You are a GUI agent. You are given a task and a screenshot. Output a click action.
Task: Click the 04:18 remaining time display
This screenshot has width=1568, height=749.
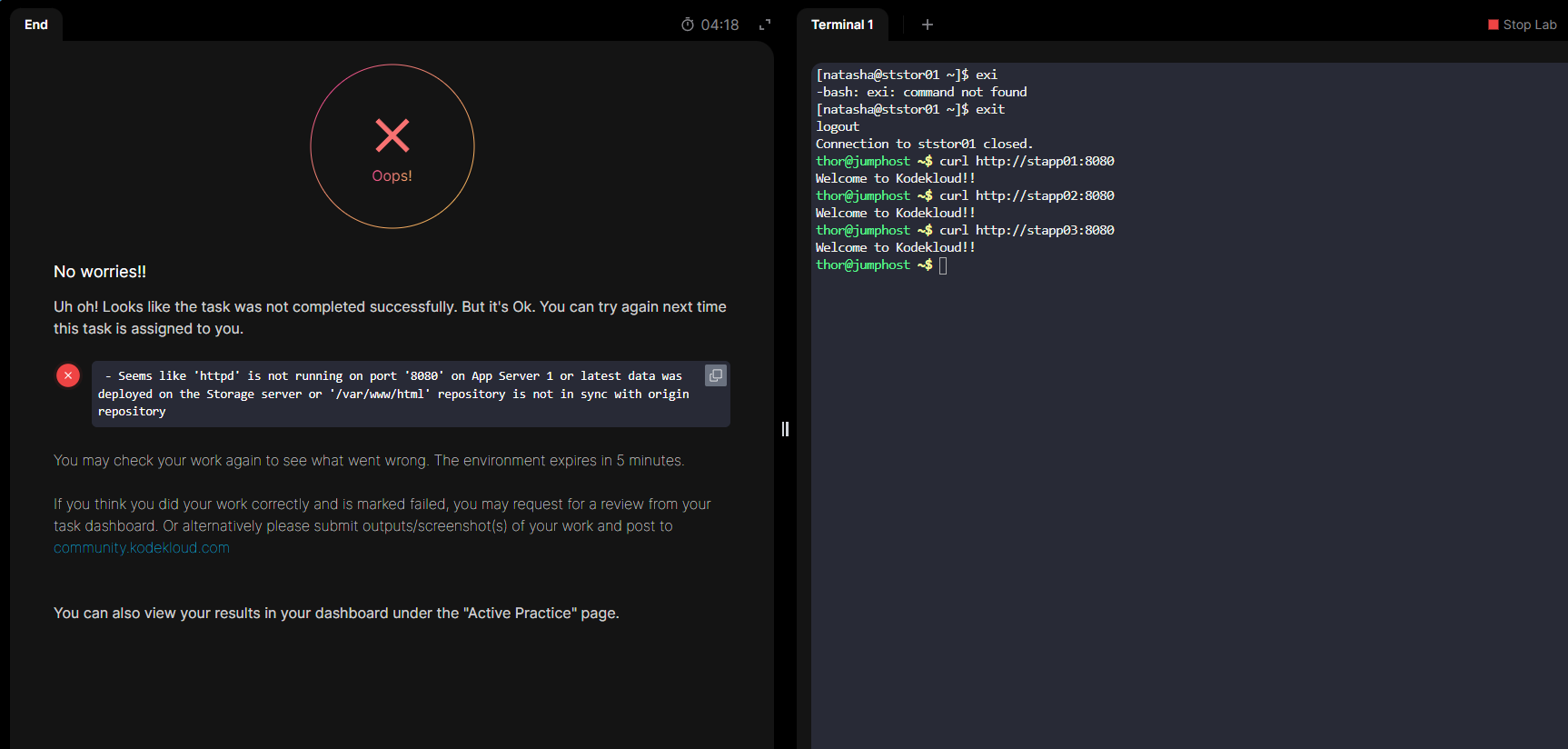[x=719, y=25]
